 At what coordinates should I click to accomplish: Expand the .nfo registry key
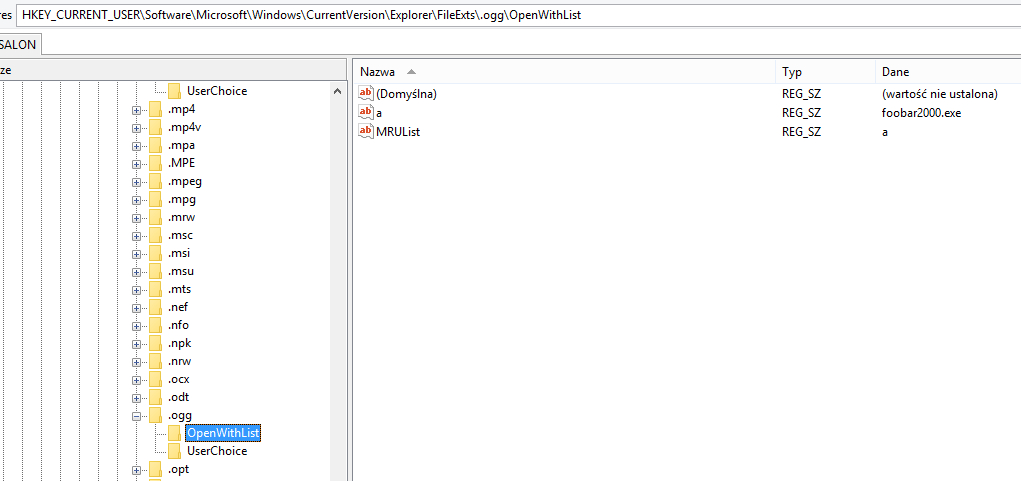click(x=136, y=326)
